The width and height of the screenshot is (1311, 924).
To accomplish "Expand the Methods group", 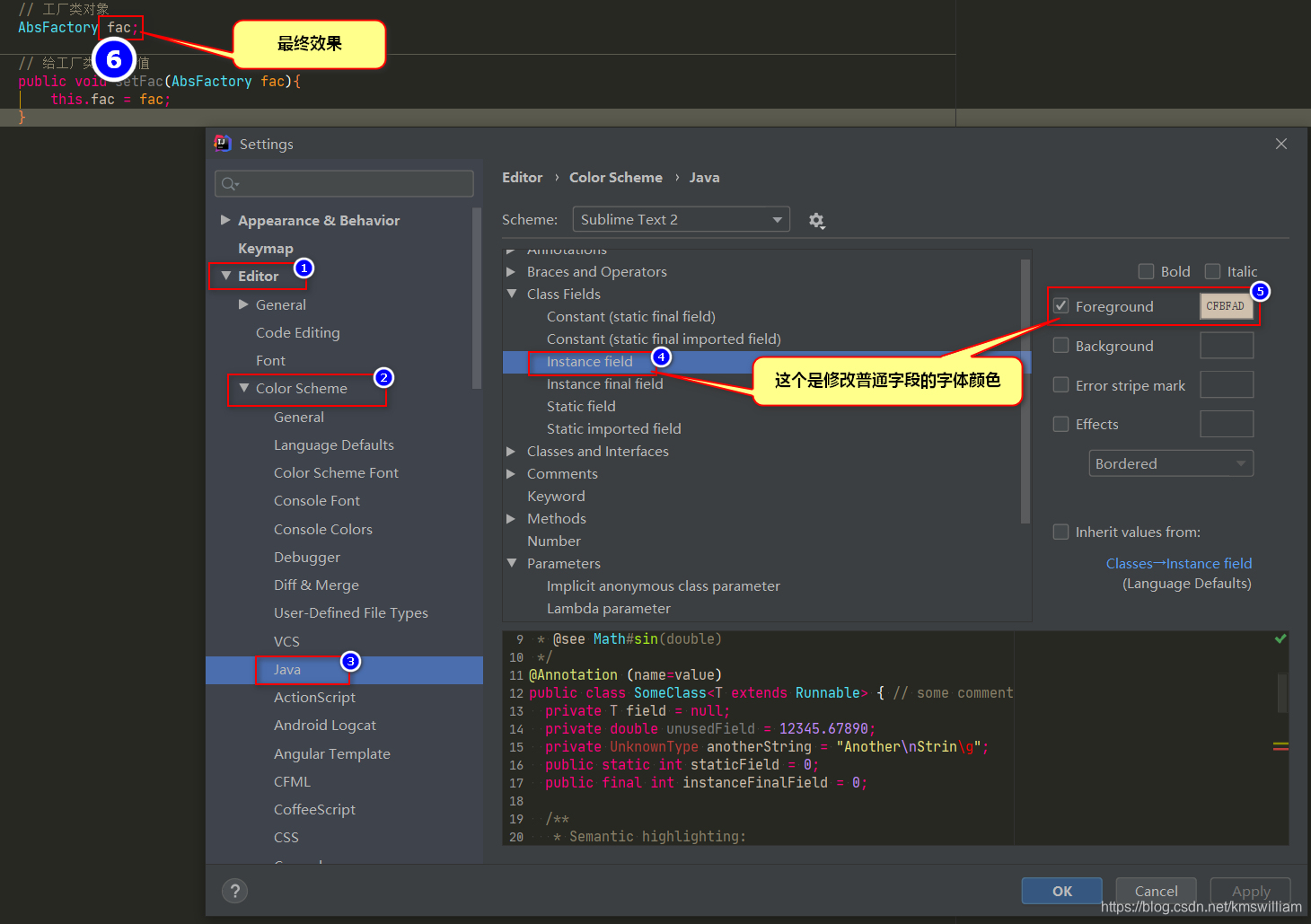I will [511, 518].
